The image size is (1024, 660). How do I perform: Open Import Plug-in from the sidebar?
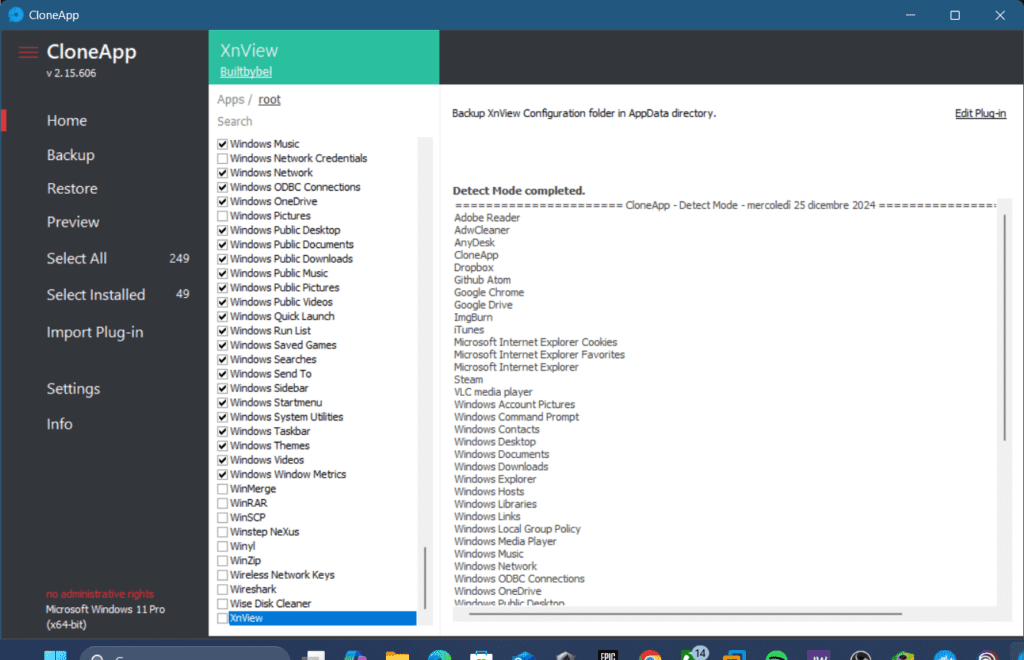point(94,333)
